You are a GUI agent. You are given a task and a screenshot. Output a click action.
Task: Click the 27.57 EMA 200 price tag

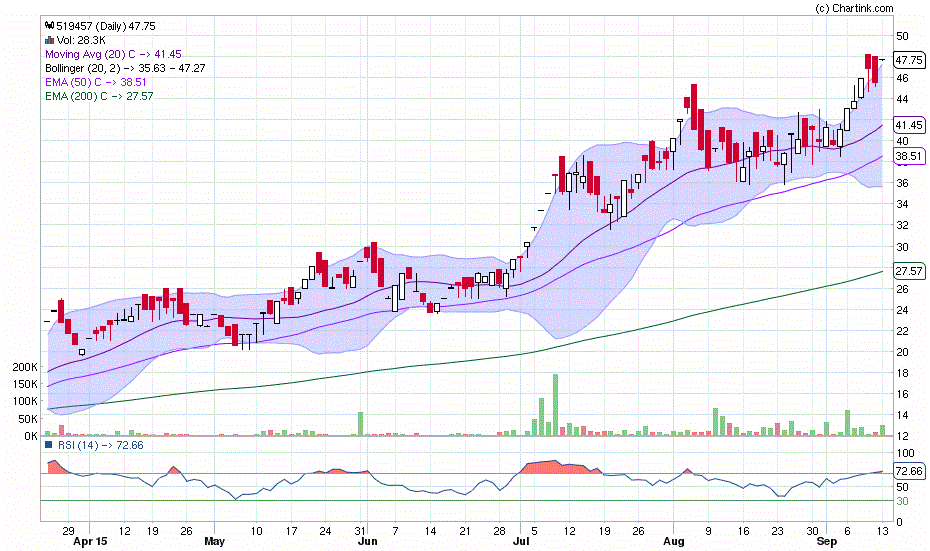pos(909,271)
